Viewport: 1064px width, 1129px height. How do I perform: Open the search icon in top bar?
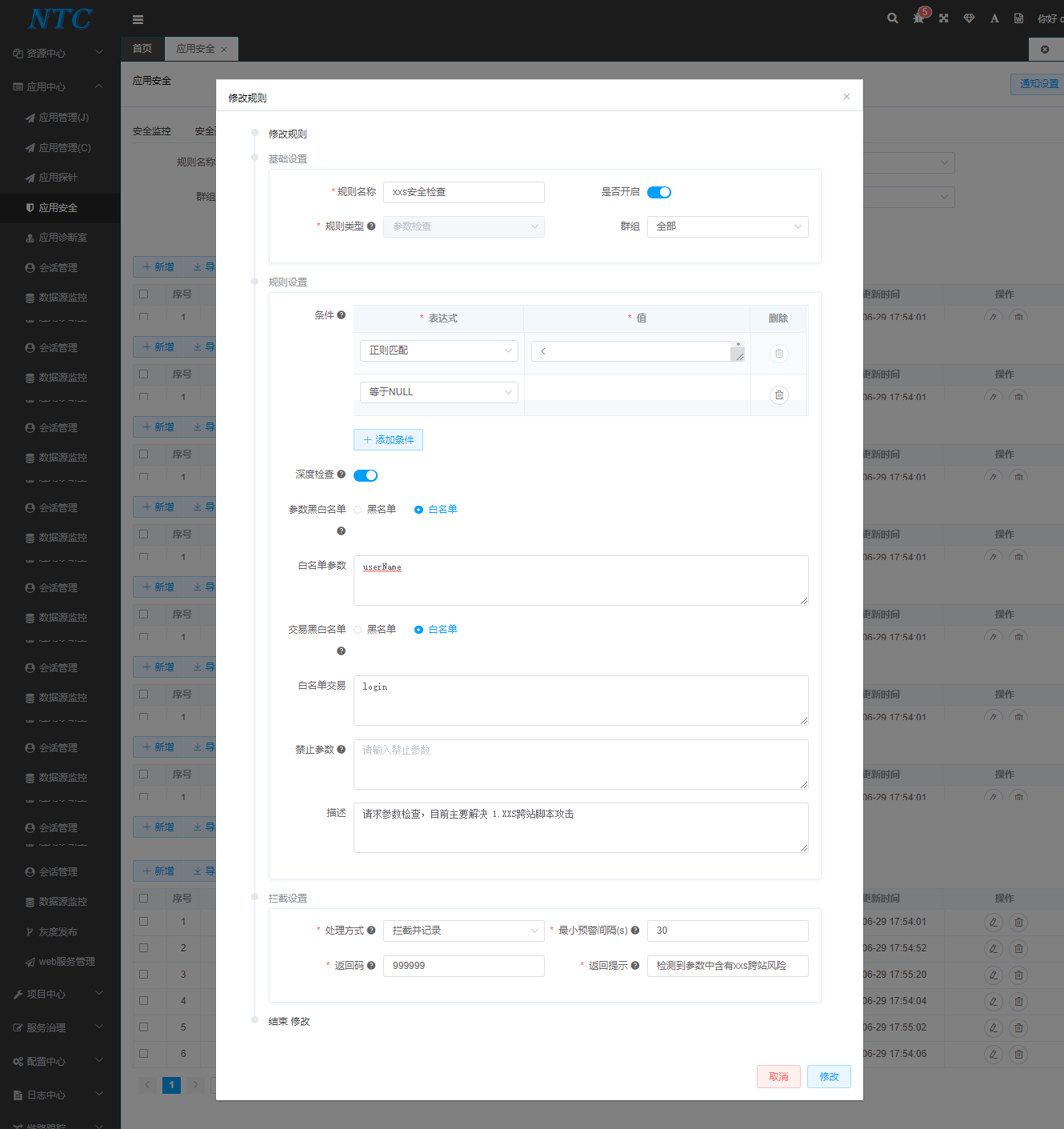point(893,18)
